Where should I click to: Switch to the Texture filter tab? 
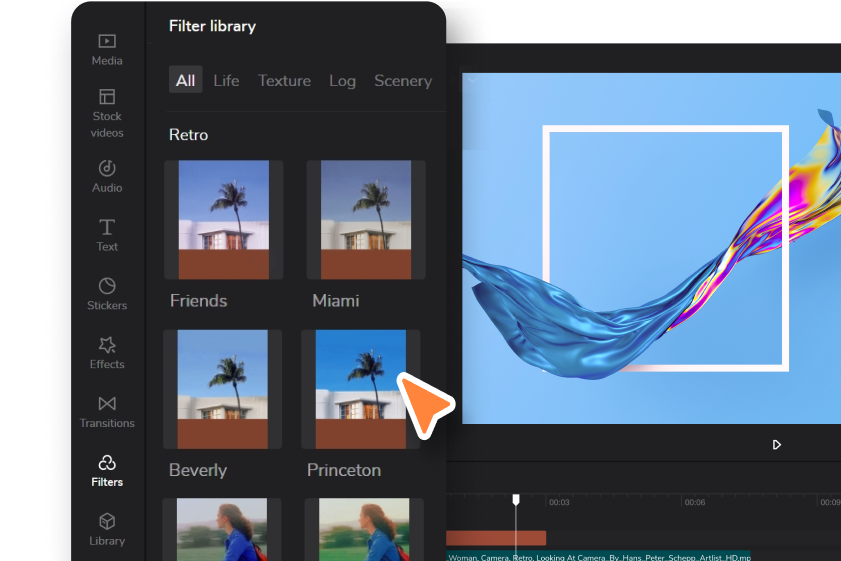284,80
